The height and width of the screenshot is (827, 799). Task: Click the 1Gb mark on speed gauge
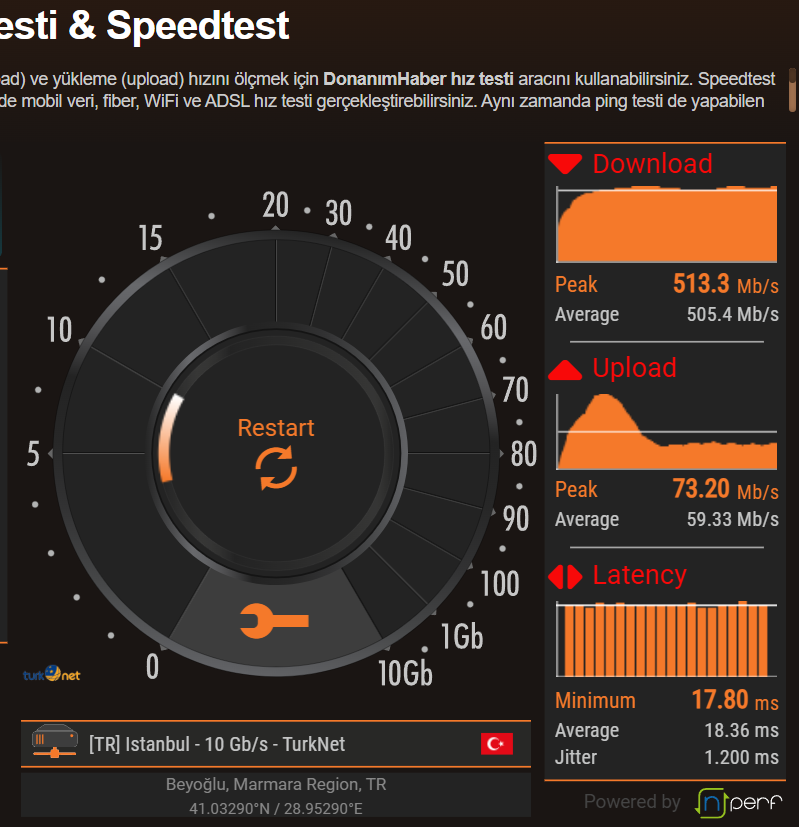(x=461, y=635)
